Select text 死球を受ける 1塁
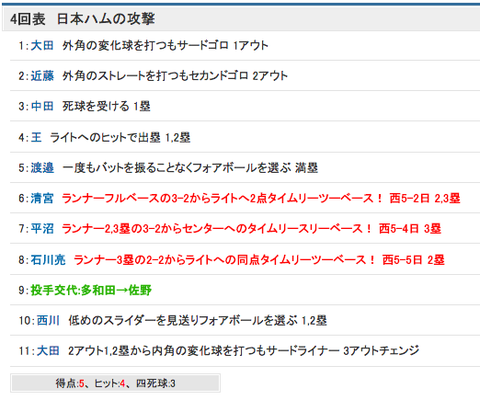The height and width of the screenshot is (400, 480). tap(106, 106)
